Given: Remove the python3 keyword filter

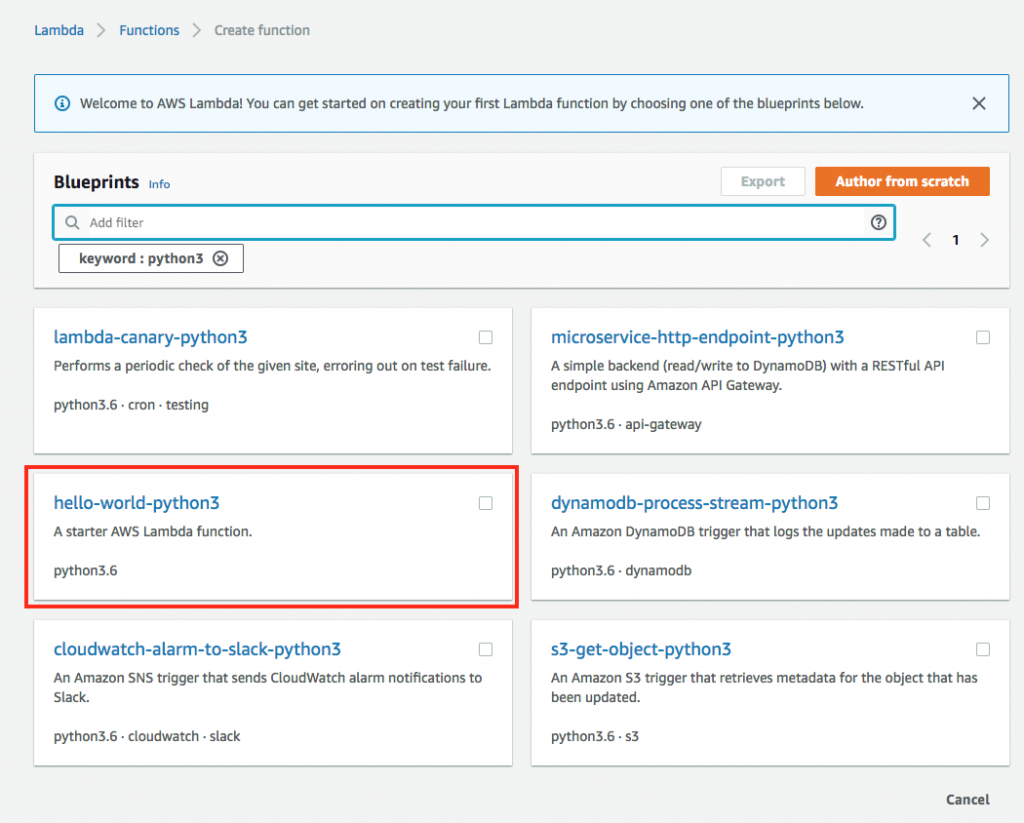Looking at the screenshot, I should pyautogui.click(x=221, y=258).
